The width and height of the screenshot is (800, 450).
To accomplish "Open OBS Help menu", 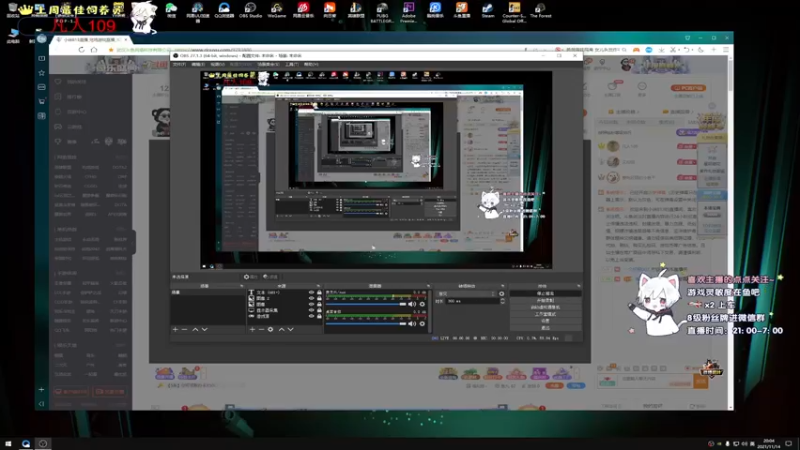I will [311, 64].
